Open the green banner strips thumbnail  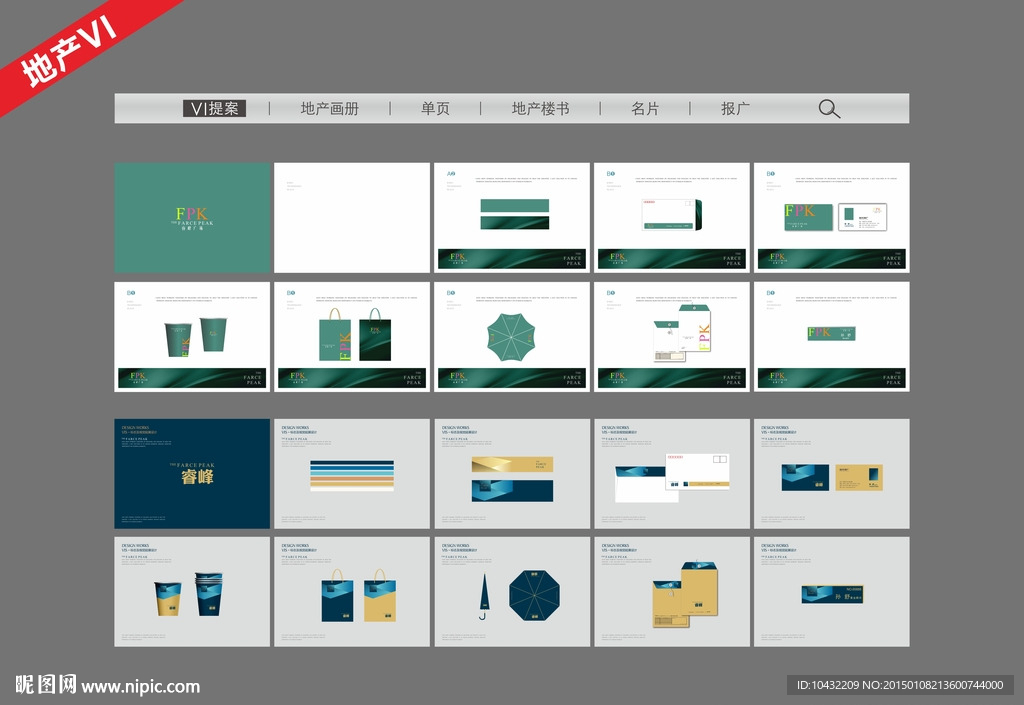(512, 217)
